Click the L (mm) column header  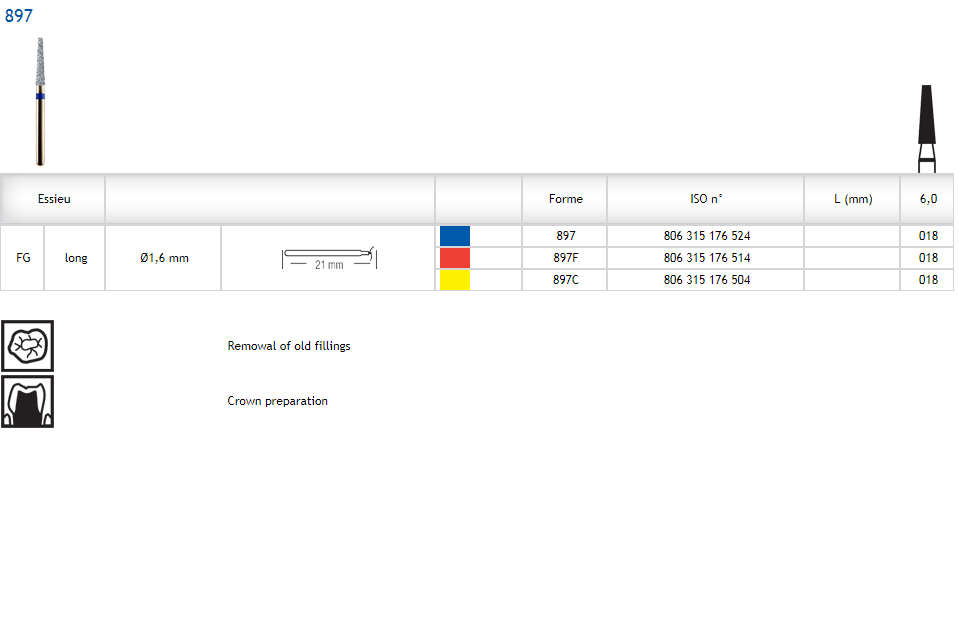pyautogui.click(x=853, y=199)
